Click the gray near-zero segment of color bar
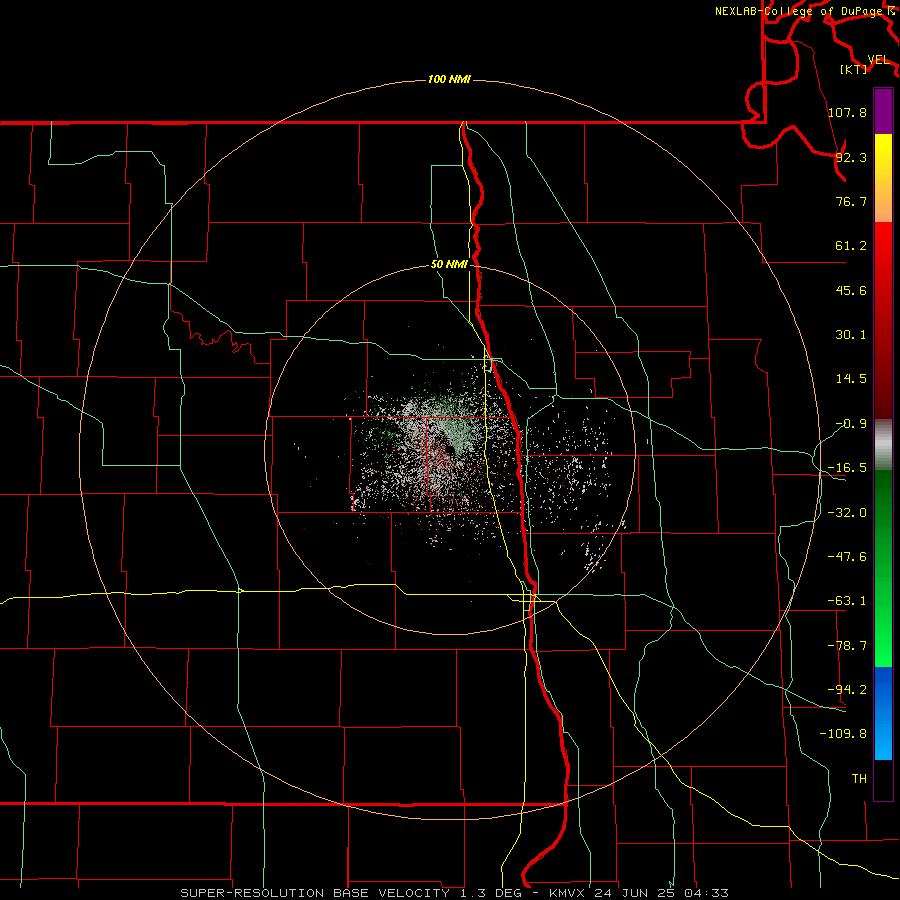The height and width of the screenshot is (900, 900). 883,445
